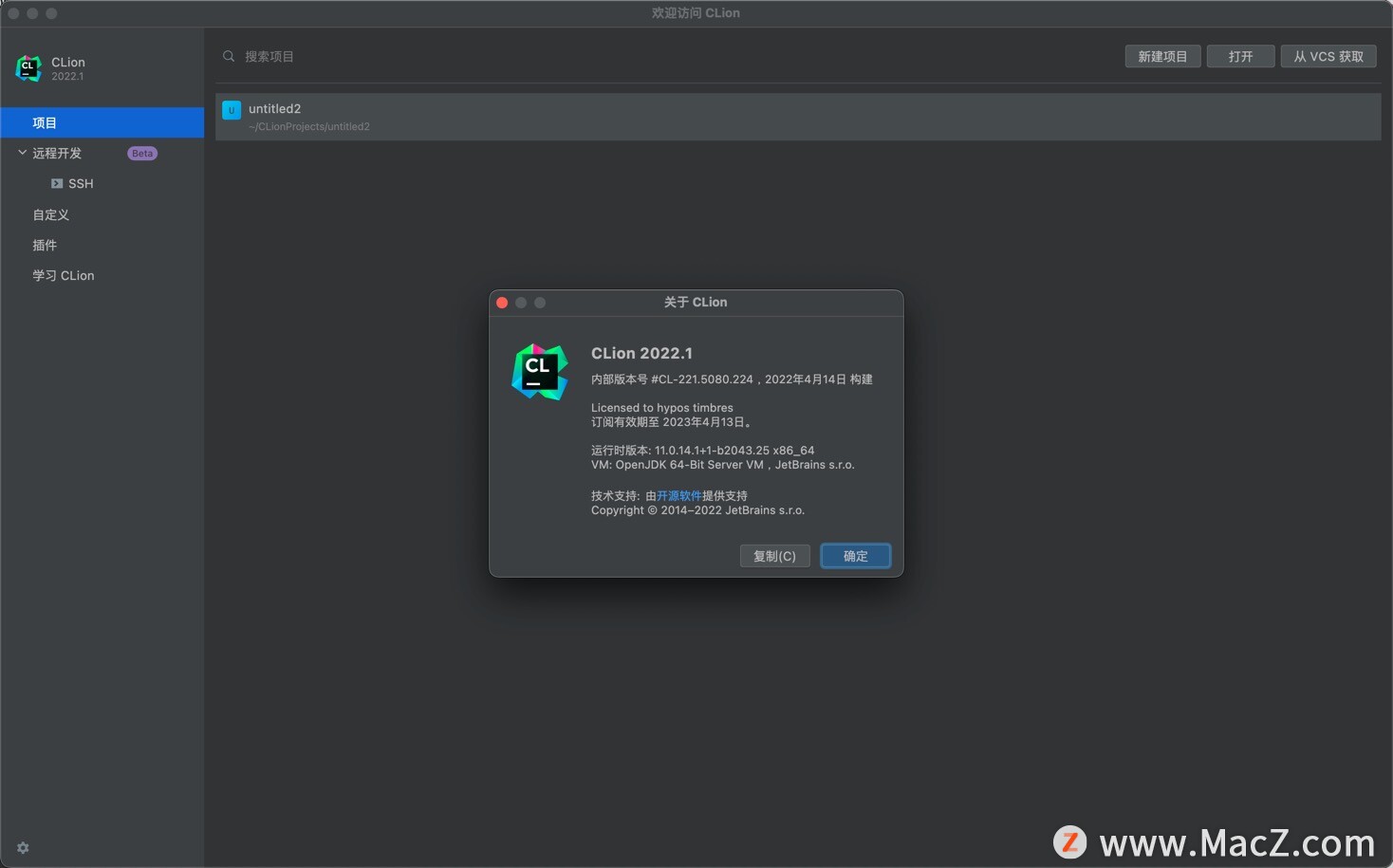This screenshot has width=1393, height=868.
Task: Click the build number #CL-221.5080.224 line
Action: click(732, 379)
